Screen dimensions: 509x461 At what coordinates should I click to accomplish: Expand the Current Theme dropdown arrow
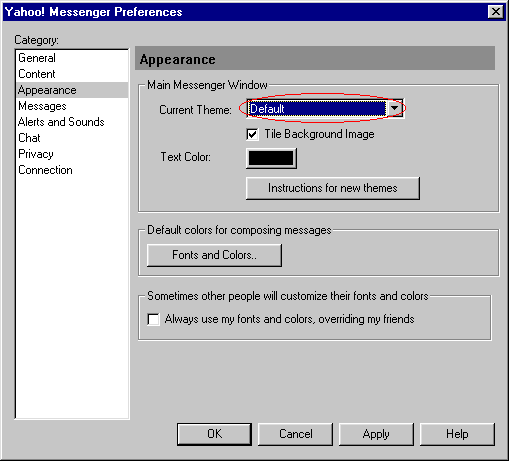394,108
